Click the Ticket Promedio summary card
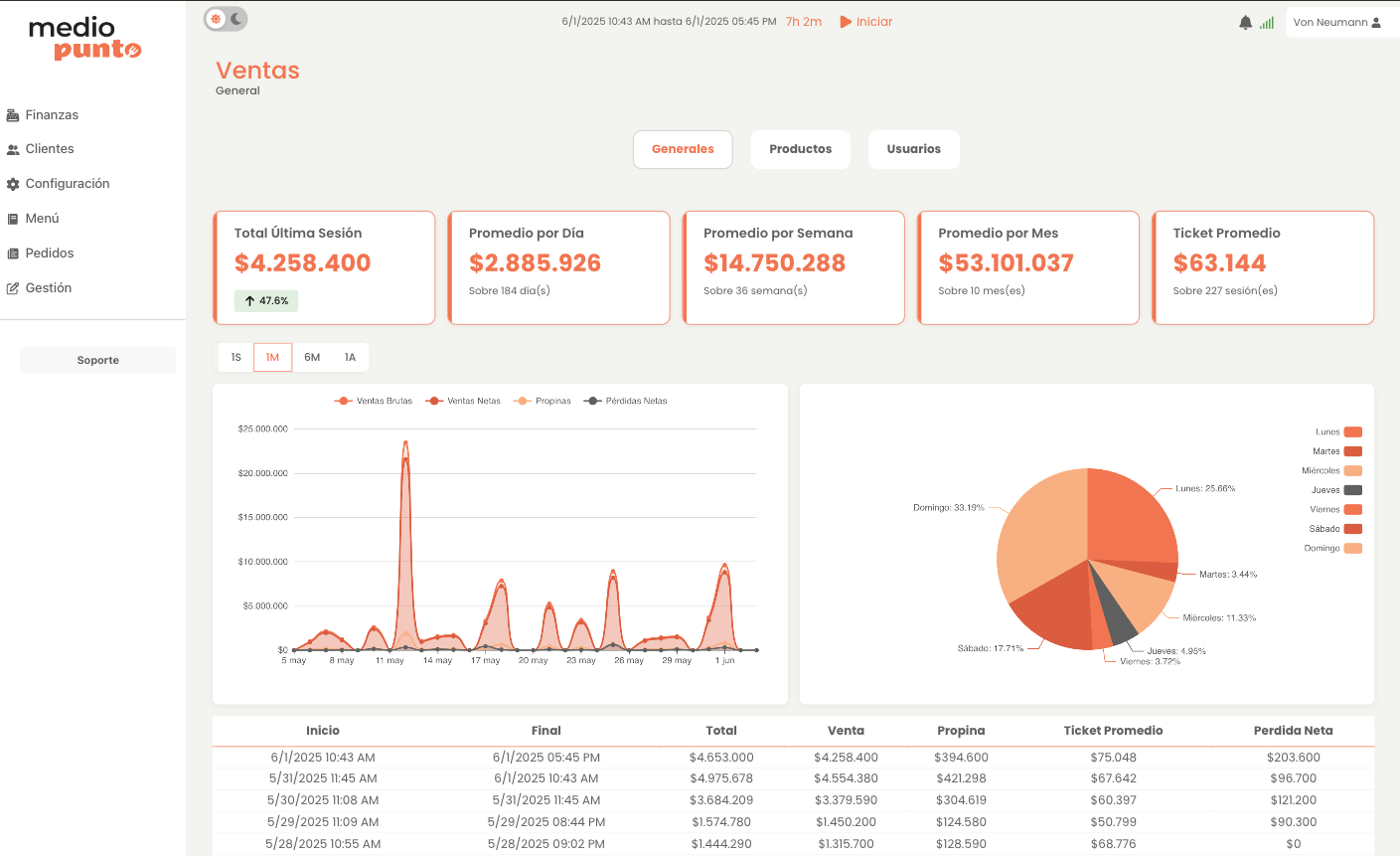 click(x=1263, y=267)
